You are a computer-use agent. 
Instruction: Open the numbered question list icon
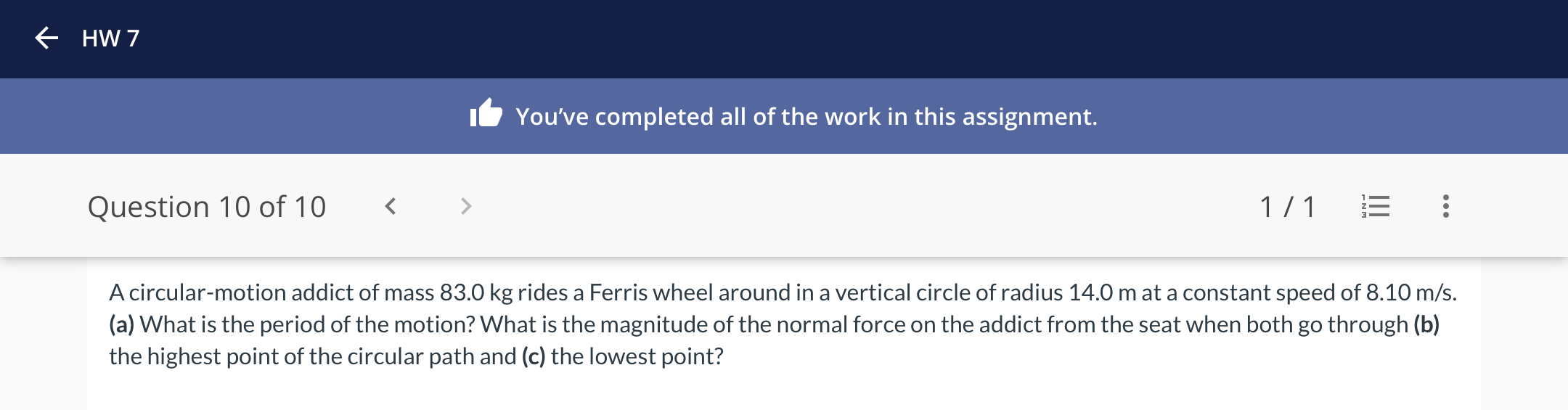1375,207
